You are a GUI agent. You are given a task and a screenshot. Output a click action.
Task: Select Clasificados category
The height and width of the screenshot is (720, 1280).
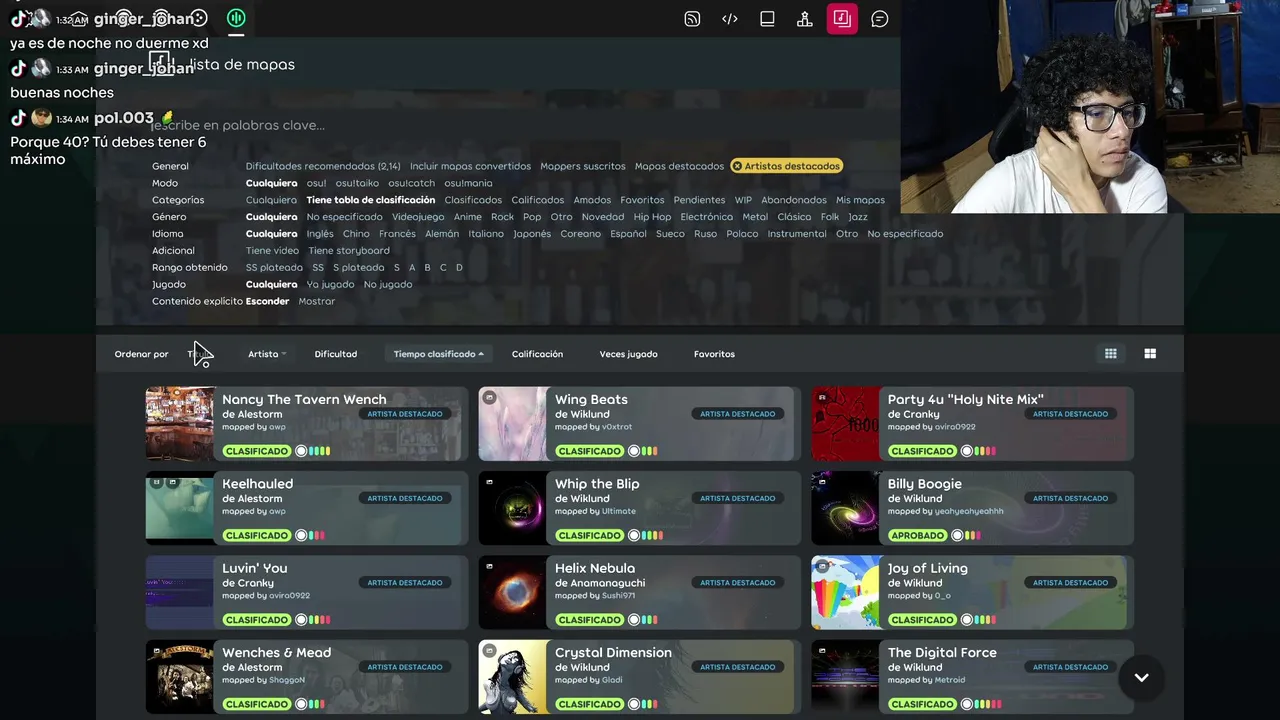pos(473,200)
